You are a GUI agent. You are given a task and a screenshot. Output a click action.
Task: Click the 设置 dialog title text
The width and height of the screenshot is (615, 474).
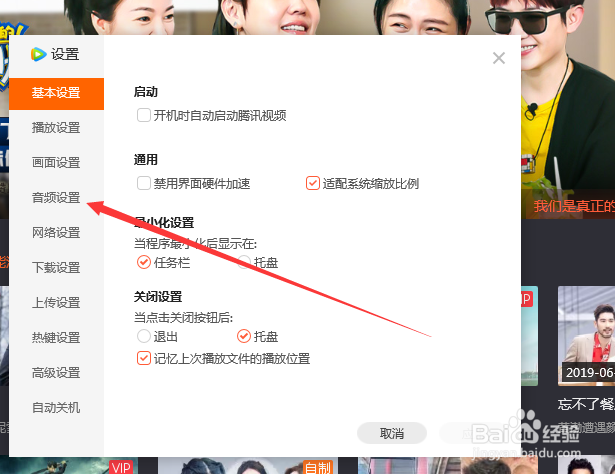pos(65,54)
